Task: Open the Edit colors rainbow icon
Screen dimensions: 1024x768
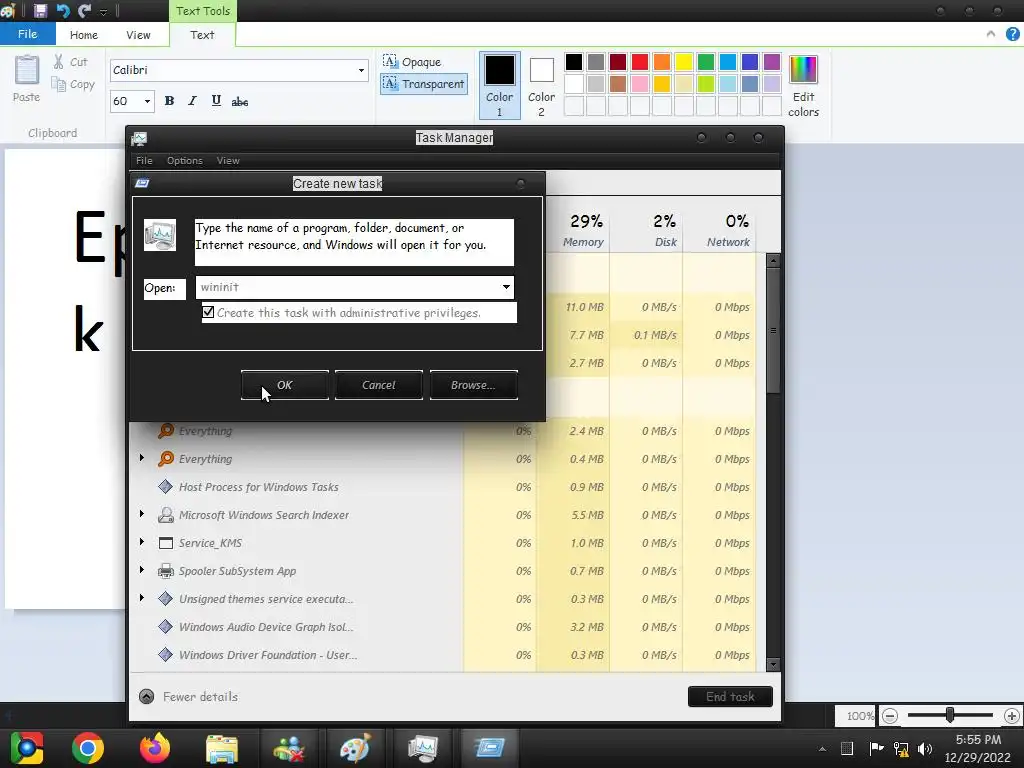Action: click(x=803, y=70)
